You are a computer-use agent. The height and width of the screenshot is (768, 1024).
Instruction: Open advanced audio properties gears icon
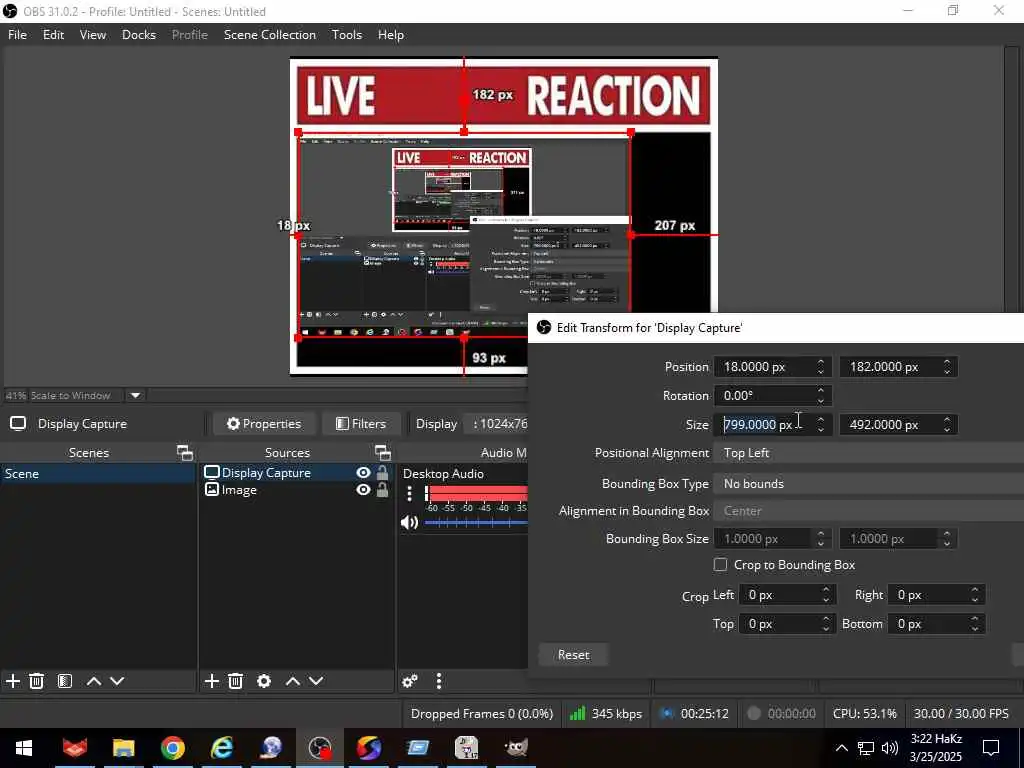pos(410,681)
